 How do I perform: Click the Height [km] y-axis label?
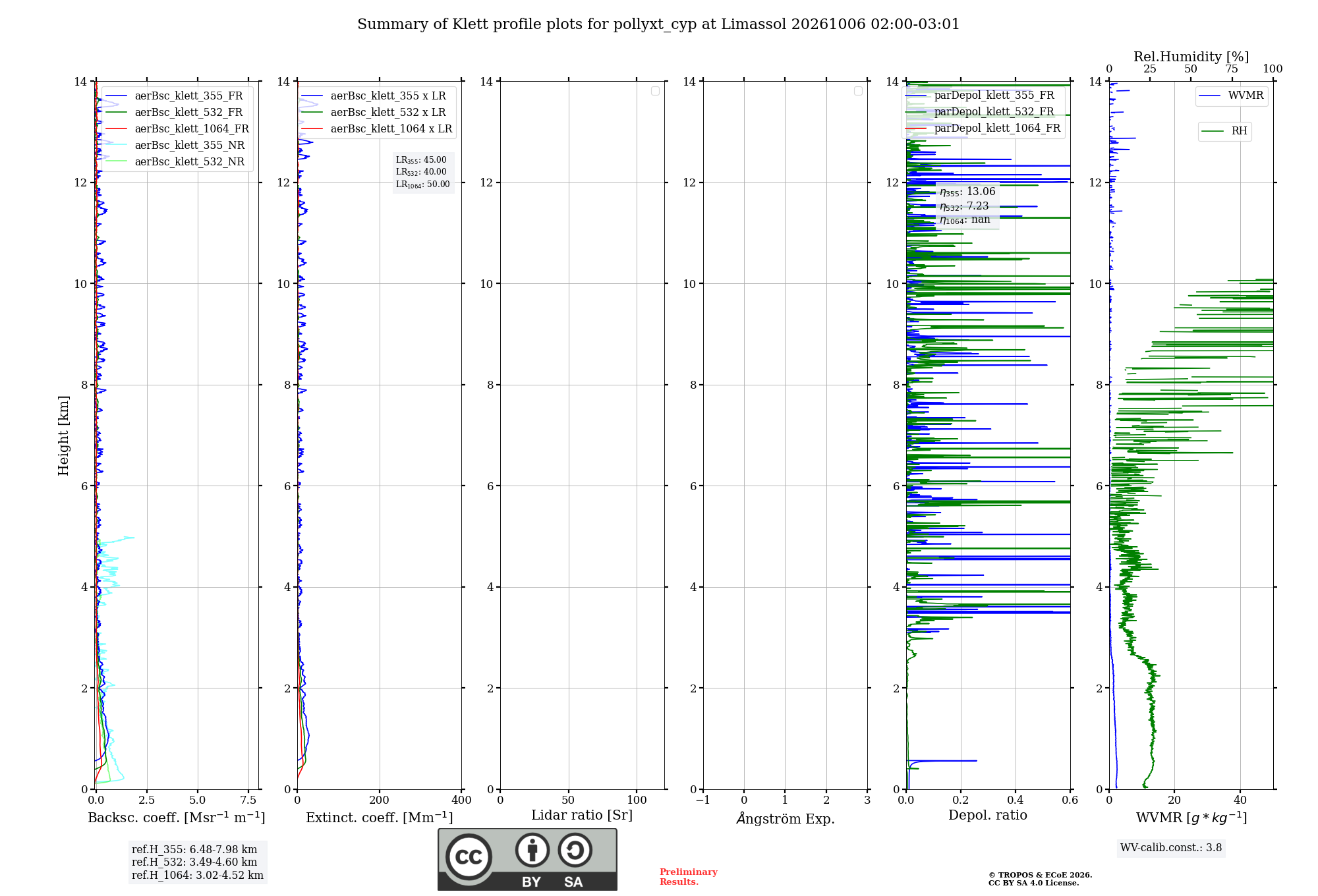[x=63, y=435]
